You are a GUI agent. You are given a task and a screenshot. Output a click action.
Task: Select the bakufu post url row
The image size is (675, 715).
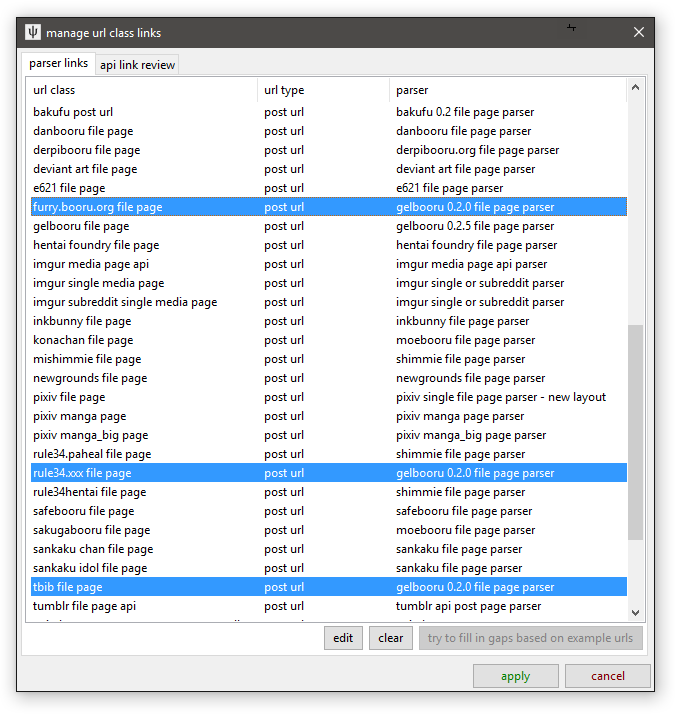[x=329, y=112]
